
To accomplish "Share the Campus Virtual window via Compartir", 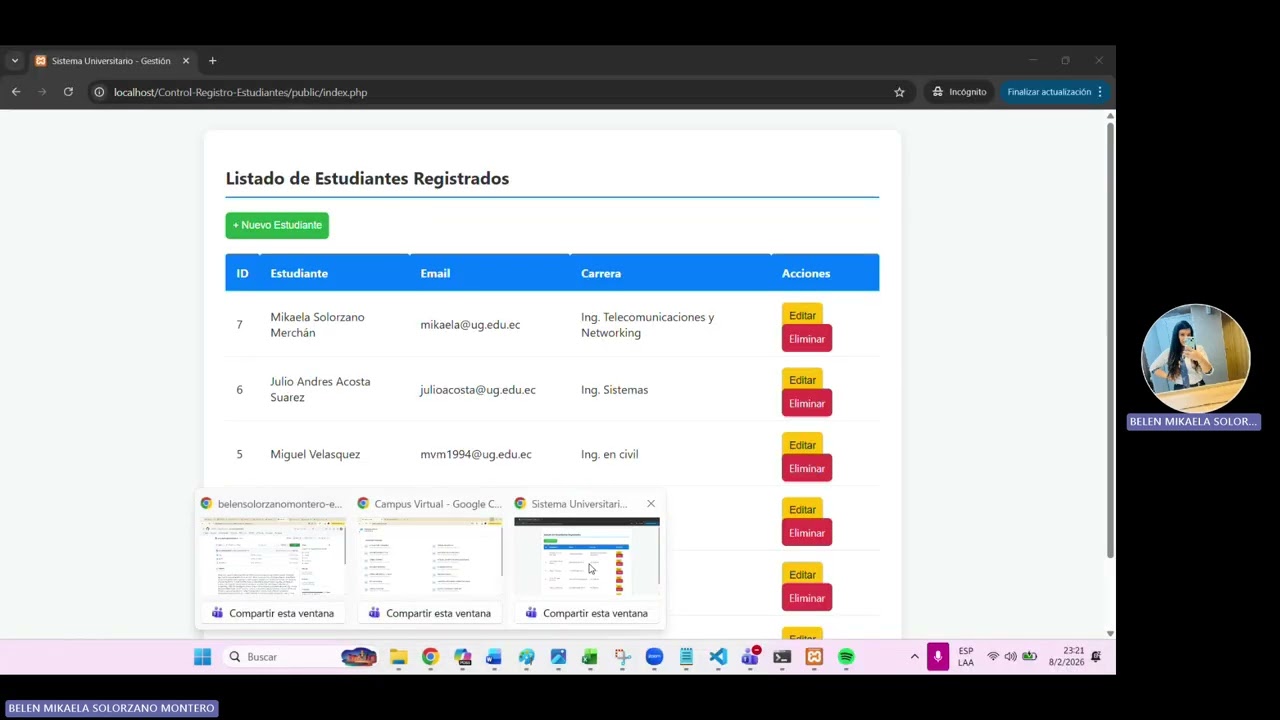I will pos(430,613).
